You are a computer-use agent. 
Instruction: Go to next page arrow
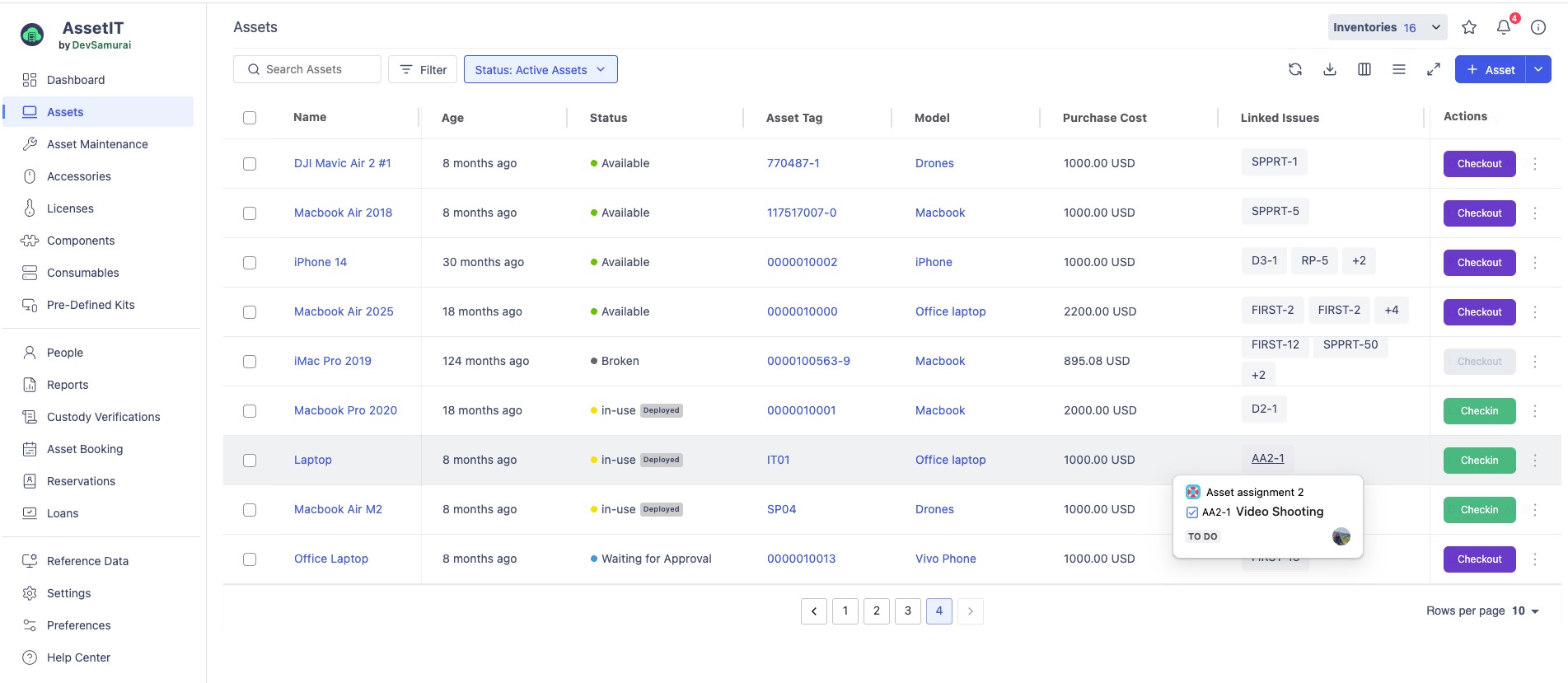(971, 611)
